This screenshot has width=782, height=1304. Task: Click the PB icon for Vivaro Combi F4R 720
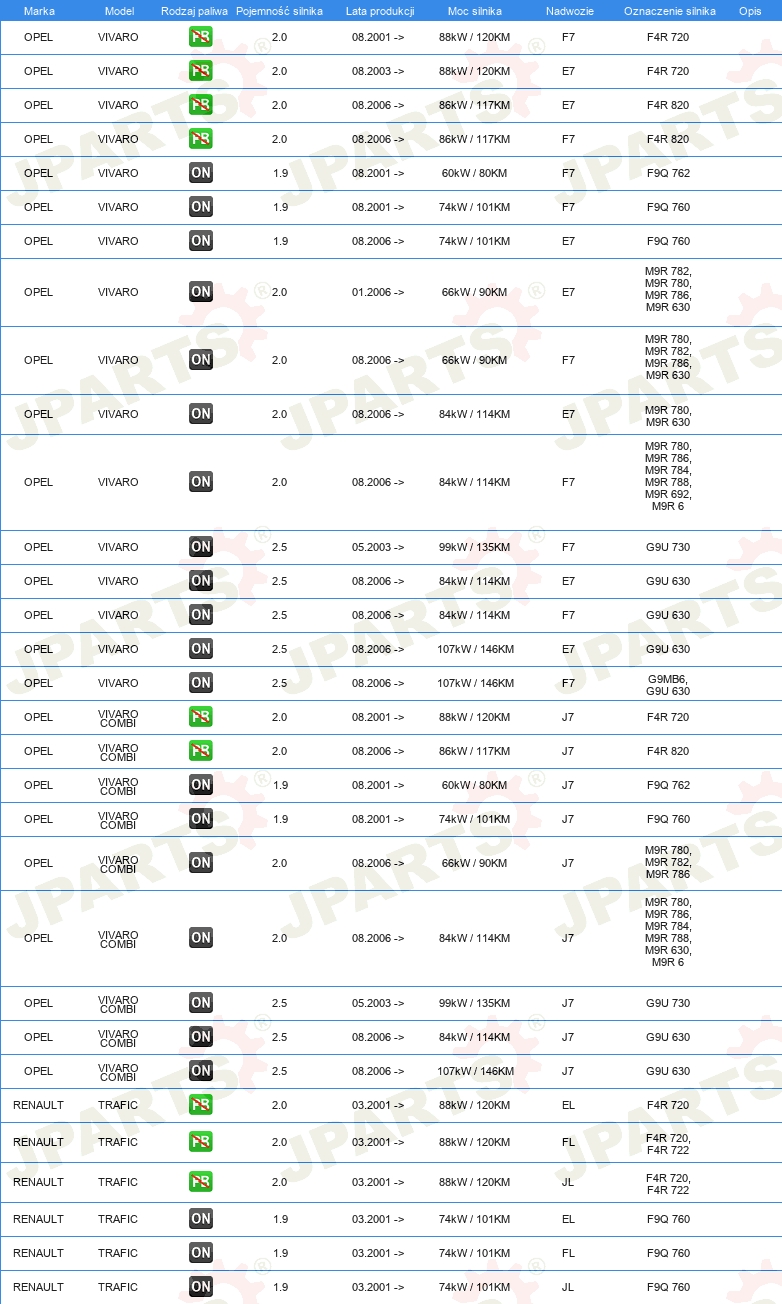point(201,717)
